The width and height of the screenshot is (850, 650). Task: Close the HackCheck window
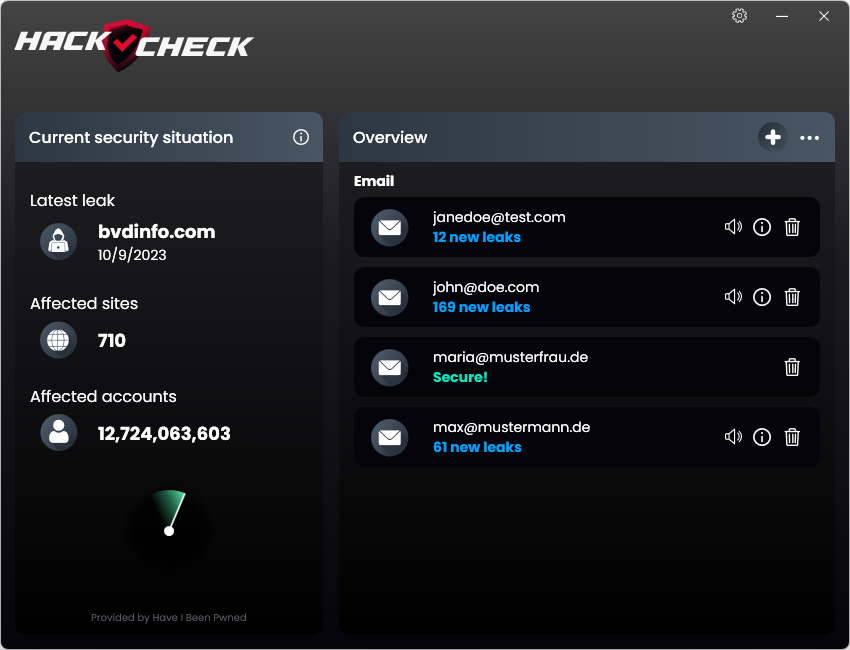[823, 16]
